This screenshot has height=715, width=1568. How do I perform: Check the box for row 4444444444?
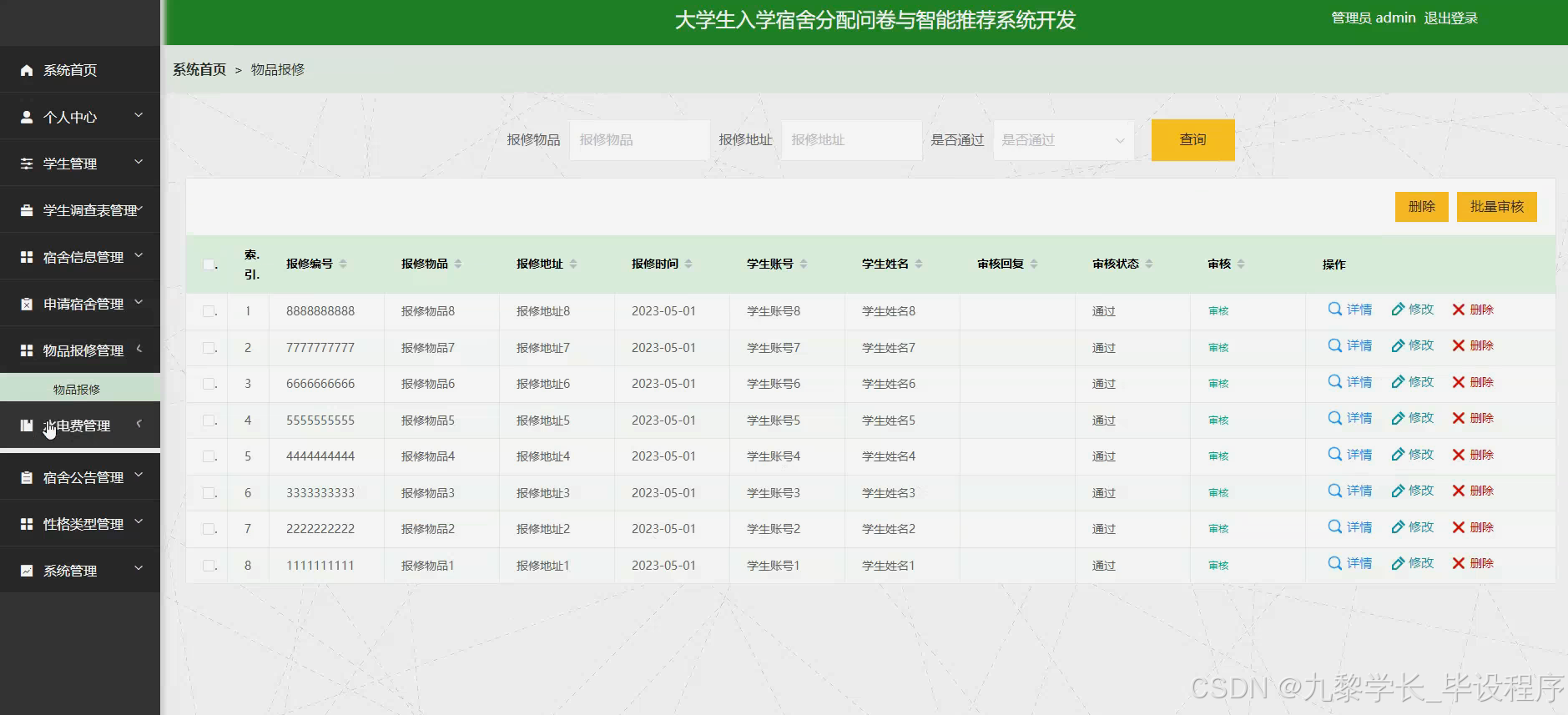tap(209, 456)
